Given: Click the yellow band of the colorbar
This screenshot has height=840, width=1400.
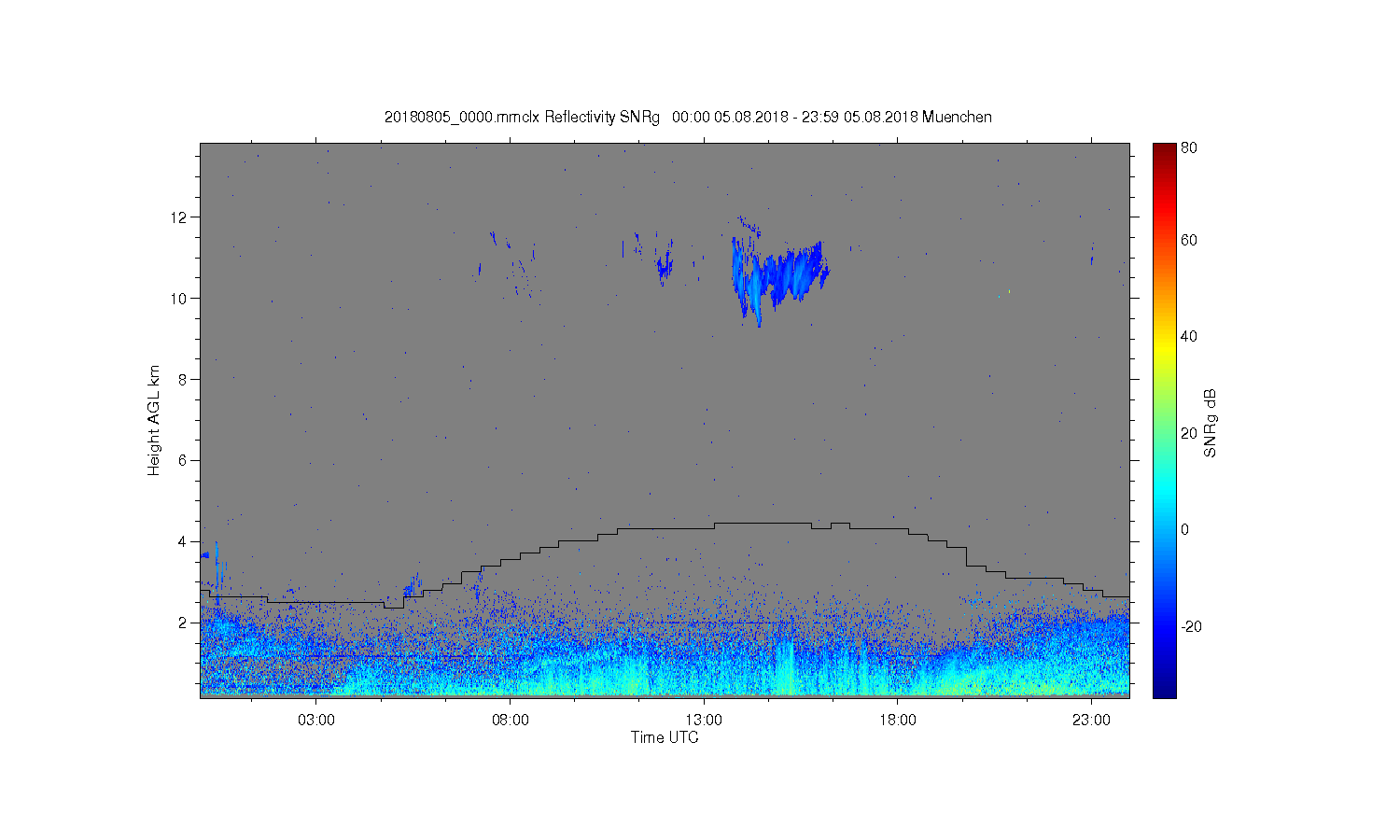Looking at the screenshot, I should 1164,347.
